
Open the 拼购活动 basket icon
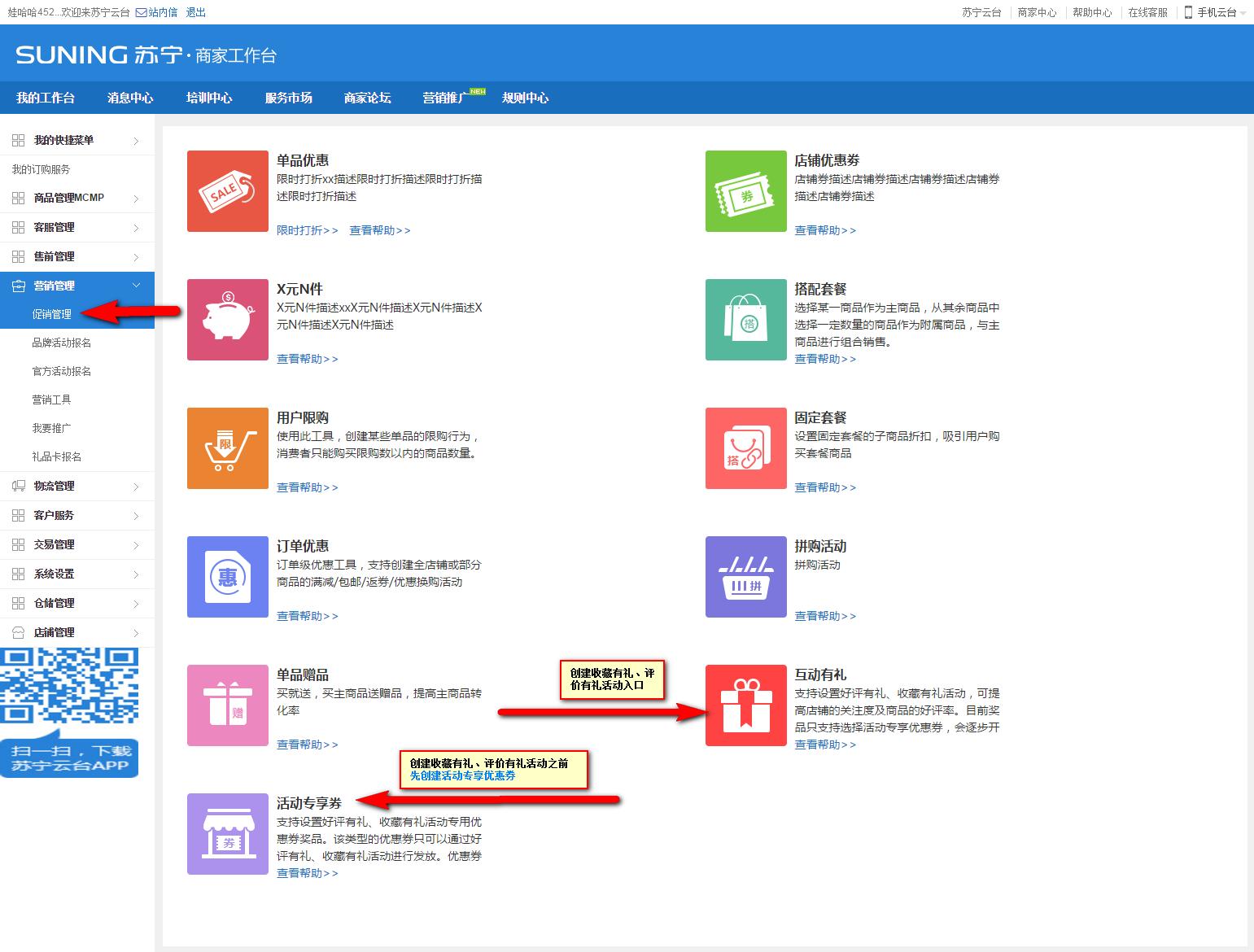pos(746,577)
